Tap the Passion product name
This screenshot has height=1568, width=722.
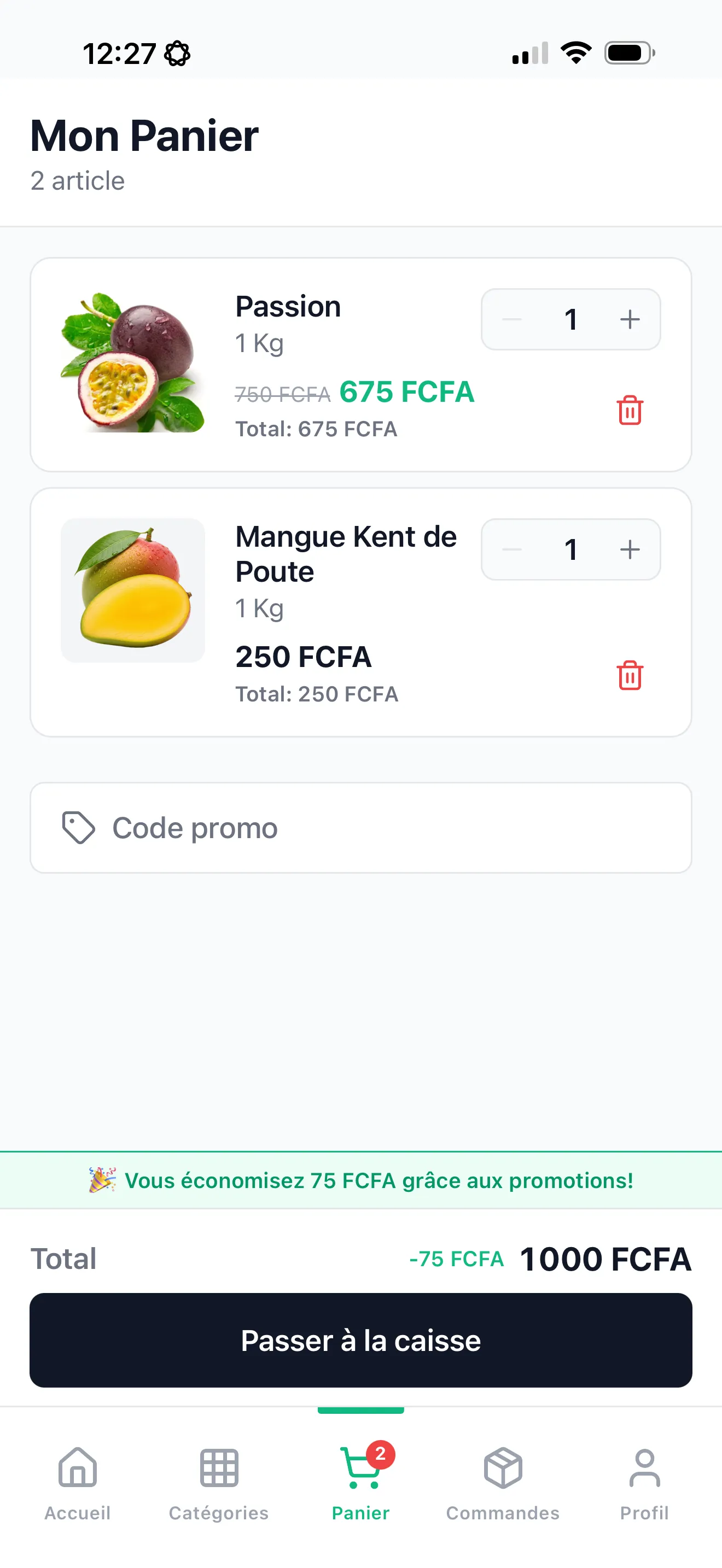click(x=288, y=307)
